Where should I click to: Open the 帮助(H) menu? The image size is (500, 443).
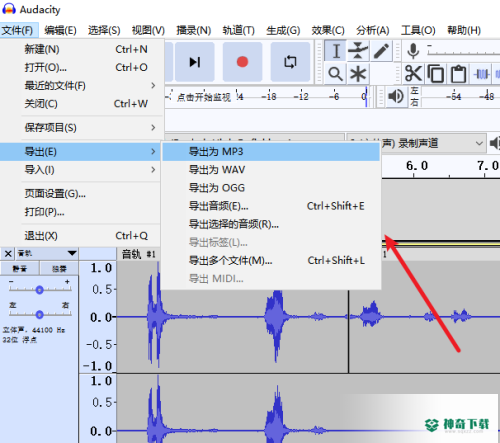click(x=464, y=31)
